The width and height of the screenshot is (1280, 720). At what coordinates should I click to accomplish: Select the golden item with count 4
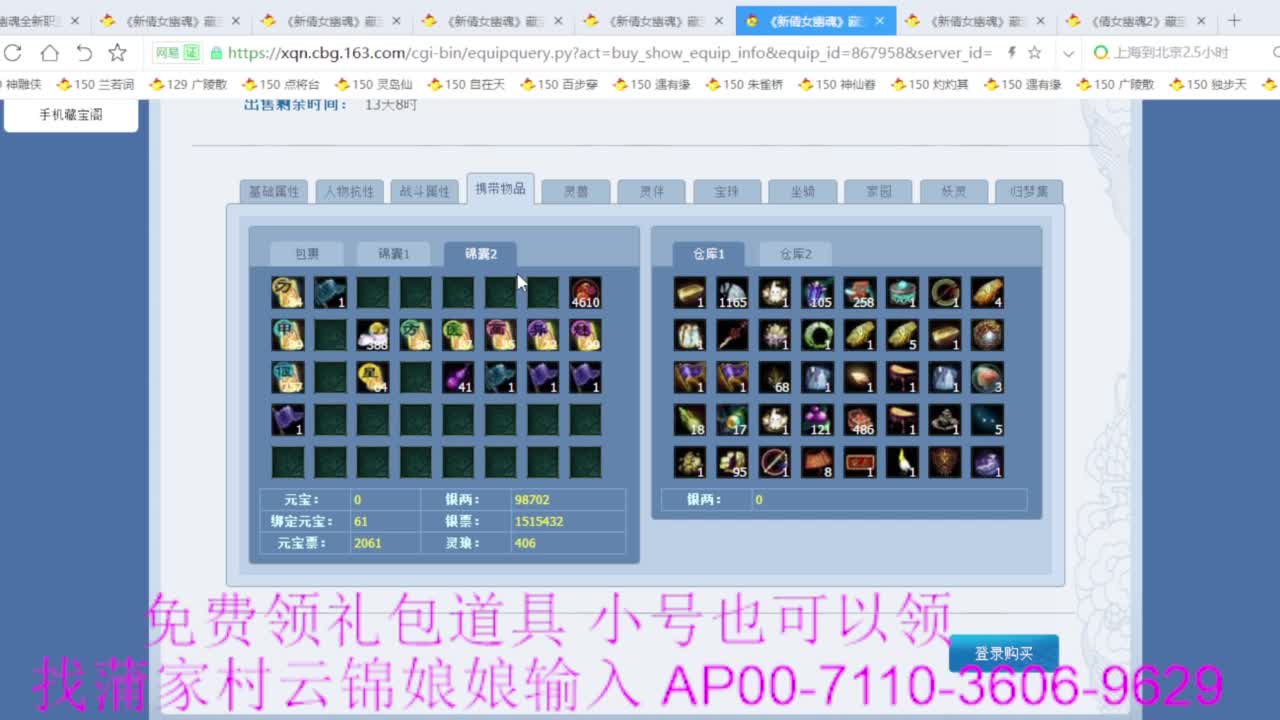click(987, 292)
